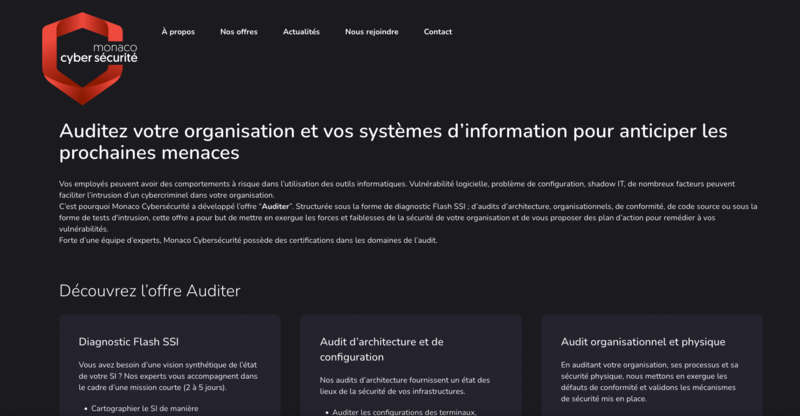
Task: Select the Diagnostic Flash SSI card title
Action: [129, 342]
